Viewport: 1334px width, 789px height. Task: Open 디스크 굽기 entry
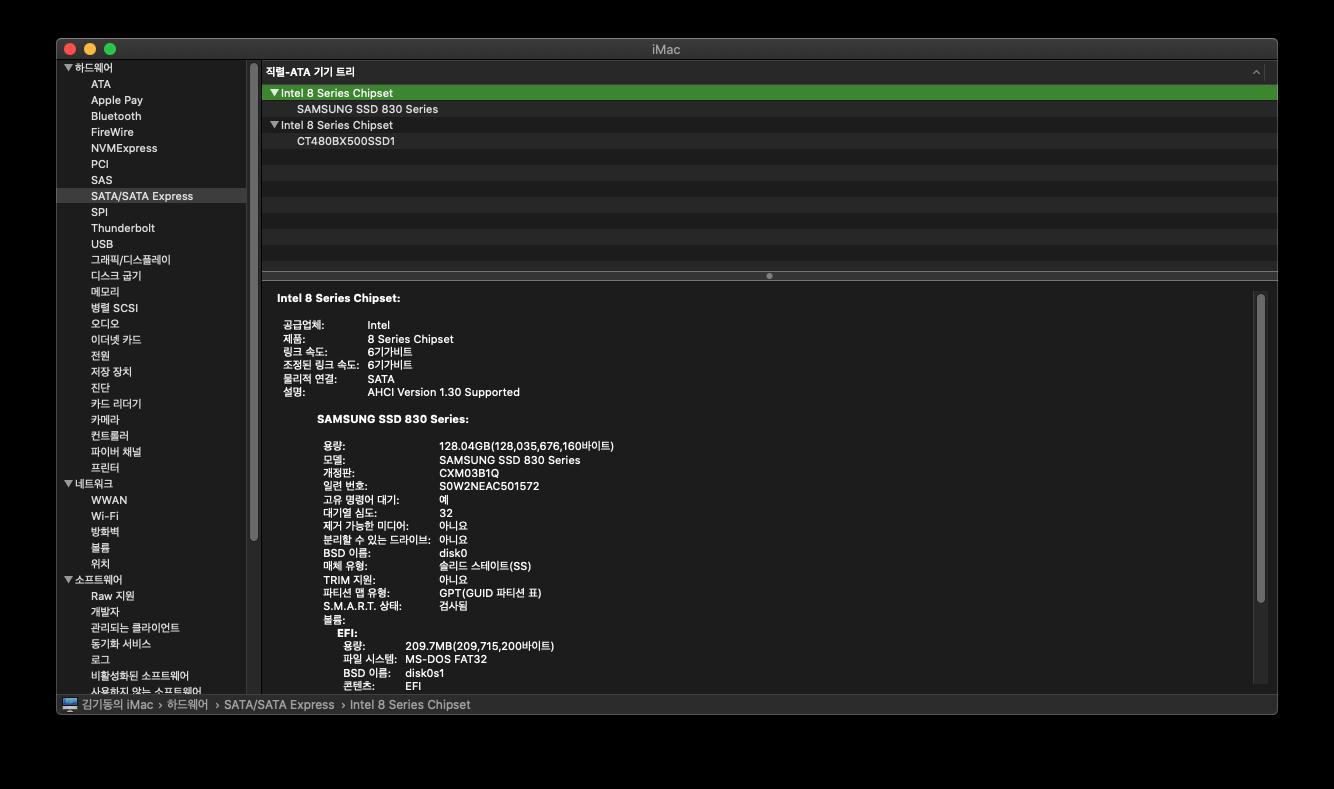[x=116, y=276]
